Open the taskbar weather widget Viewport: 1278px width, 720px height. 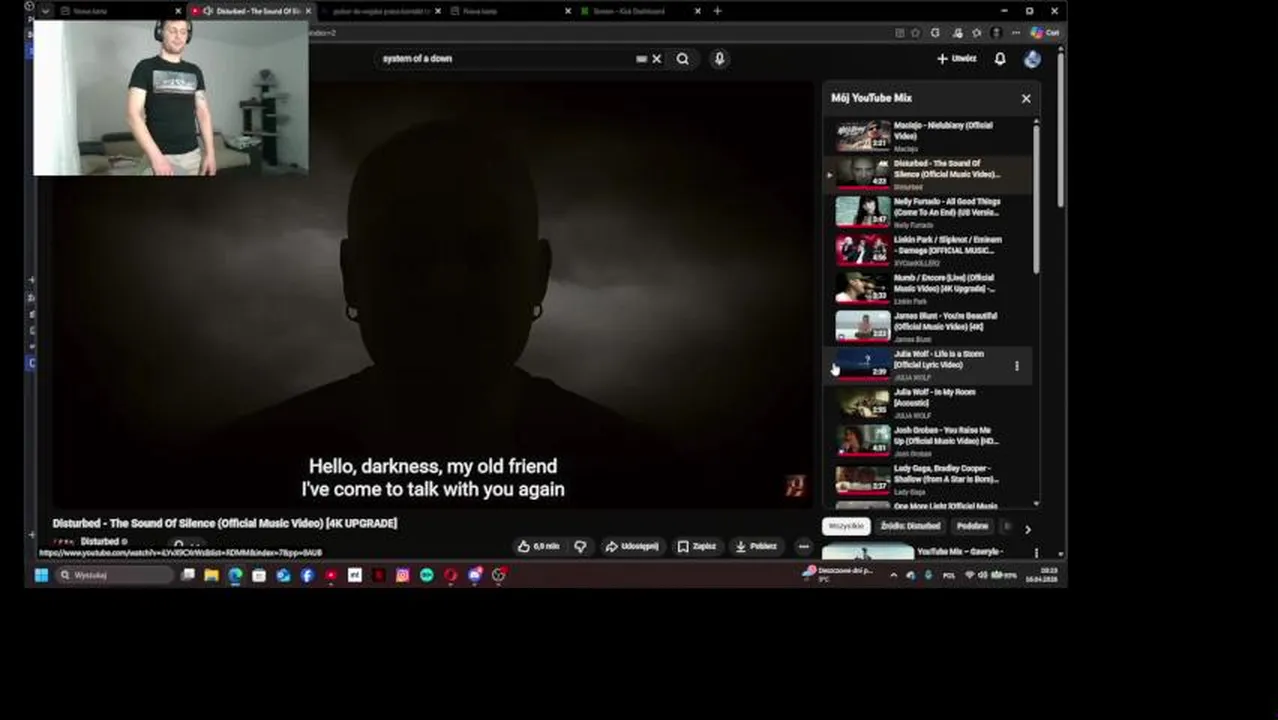point(838,574)
